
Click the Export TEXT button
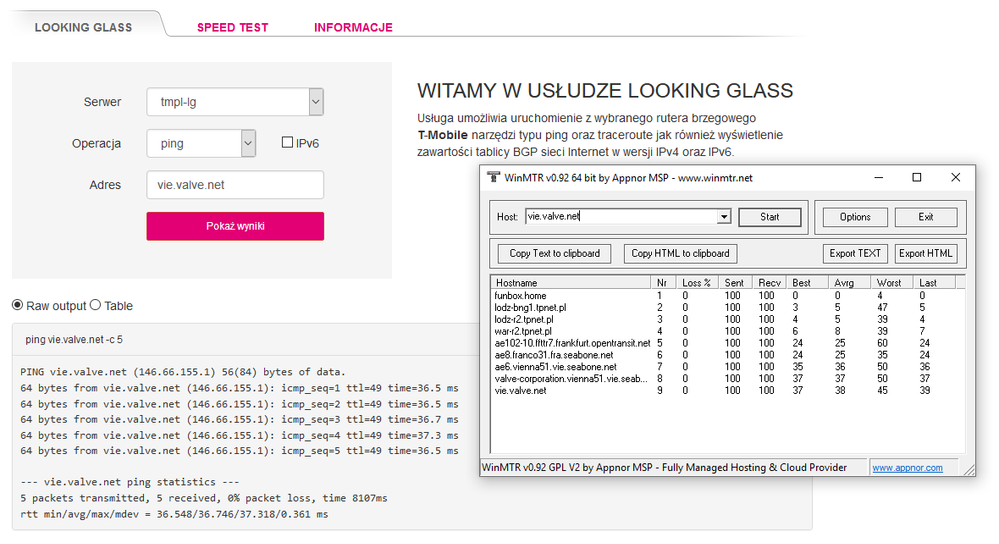pos(855,254)
